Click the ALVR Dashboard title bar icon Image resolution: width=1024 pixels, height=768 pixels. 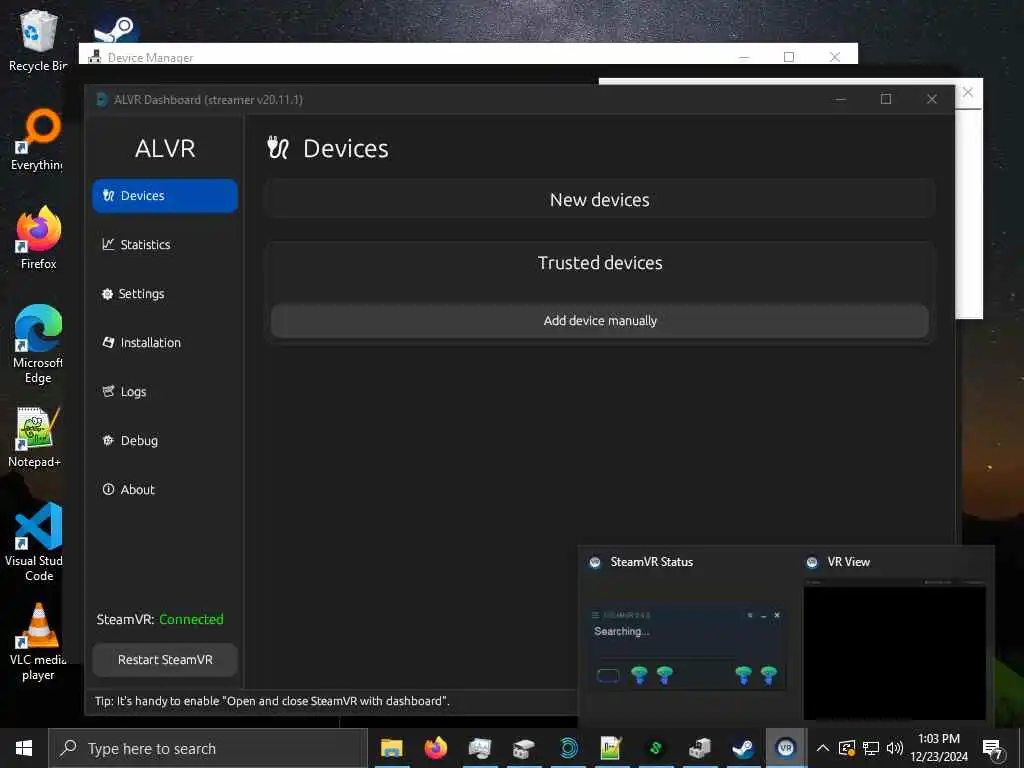coord(101,99)
